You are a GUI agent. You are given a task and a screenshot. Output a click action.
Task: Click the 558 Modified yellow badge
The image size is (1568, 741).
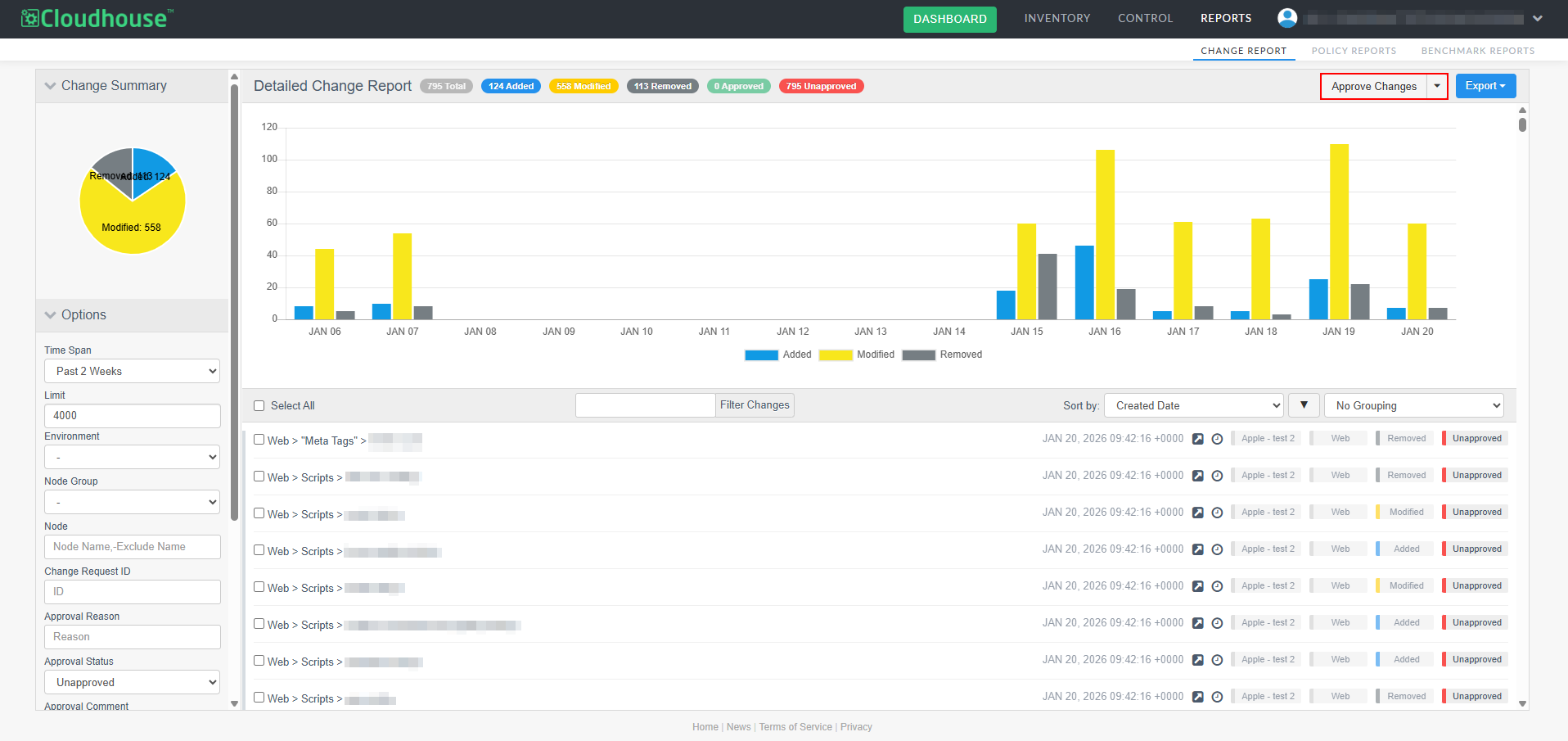[x=583, y=86]
